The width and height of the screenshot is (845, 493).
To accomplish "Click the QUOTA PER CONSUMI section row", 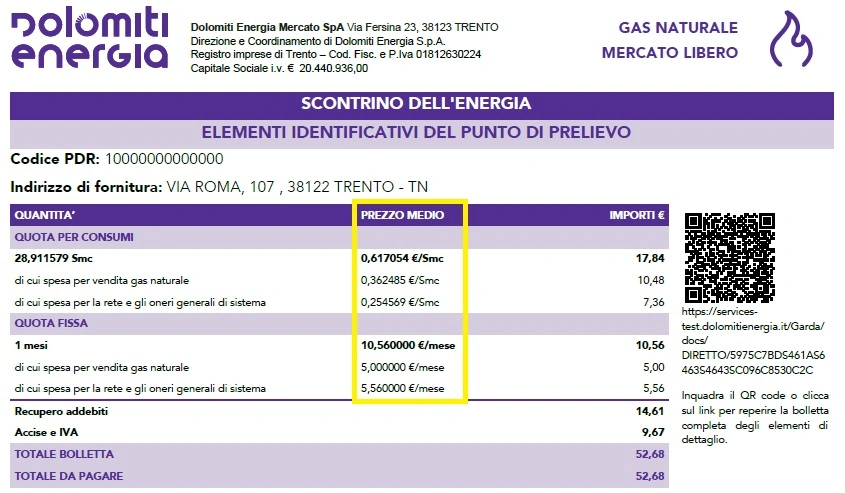I will click(x=339, y=237).
